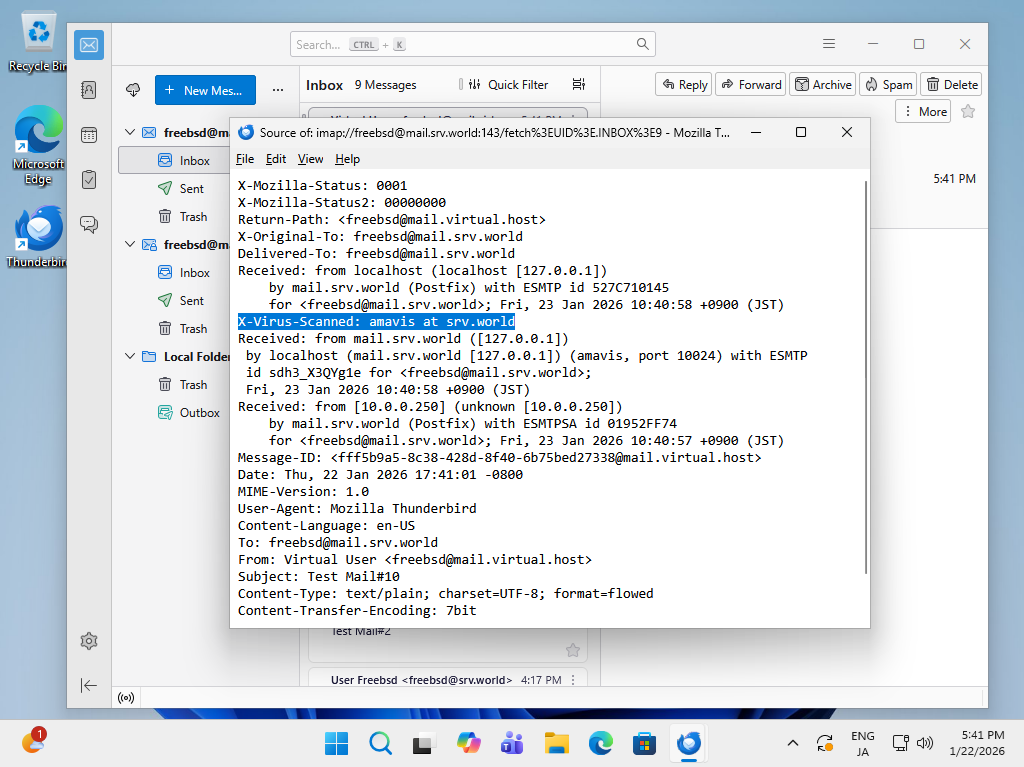Open File Explorer from the taskbar

[x=556, y=743]
